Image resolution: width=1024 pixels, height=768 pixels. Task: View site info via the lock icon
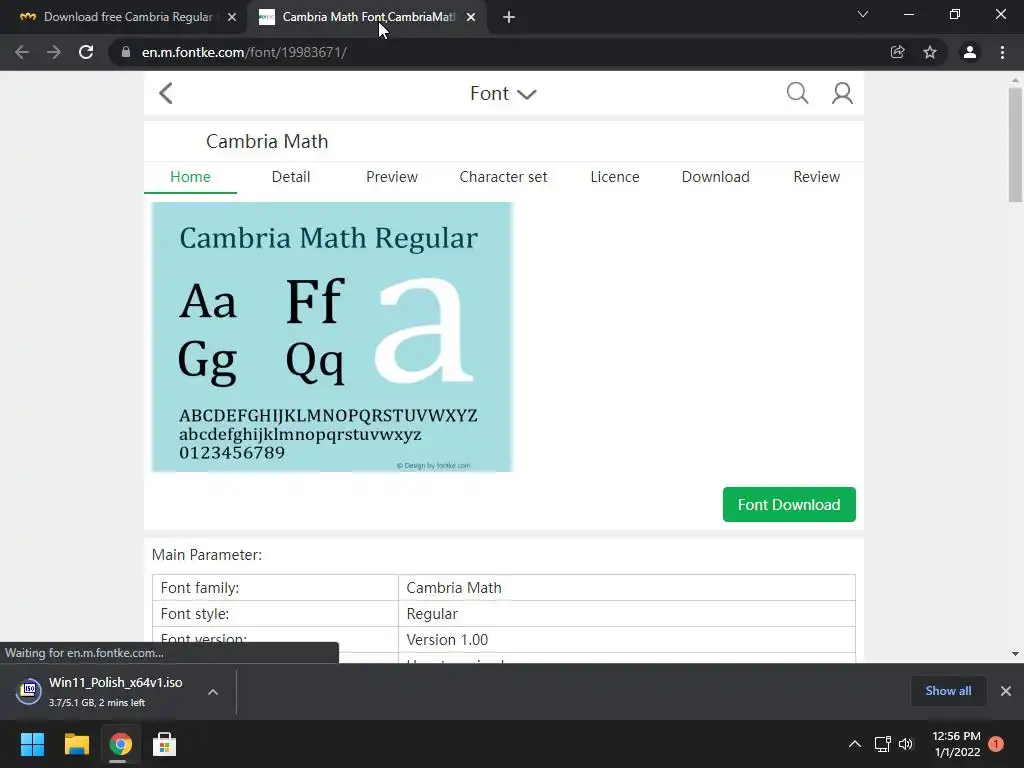coord(125,52)
